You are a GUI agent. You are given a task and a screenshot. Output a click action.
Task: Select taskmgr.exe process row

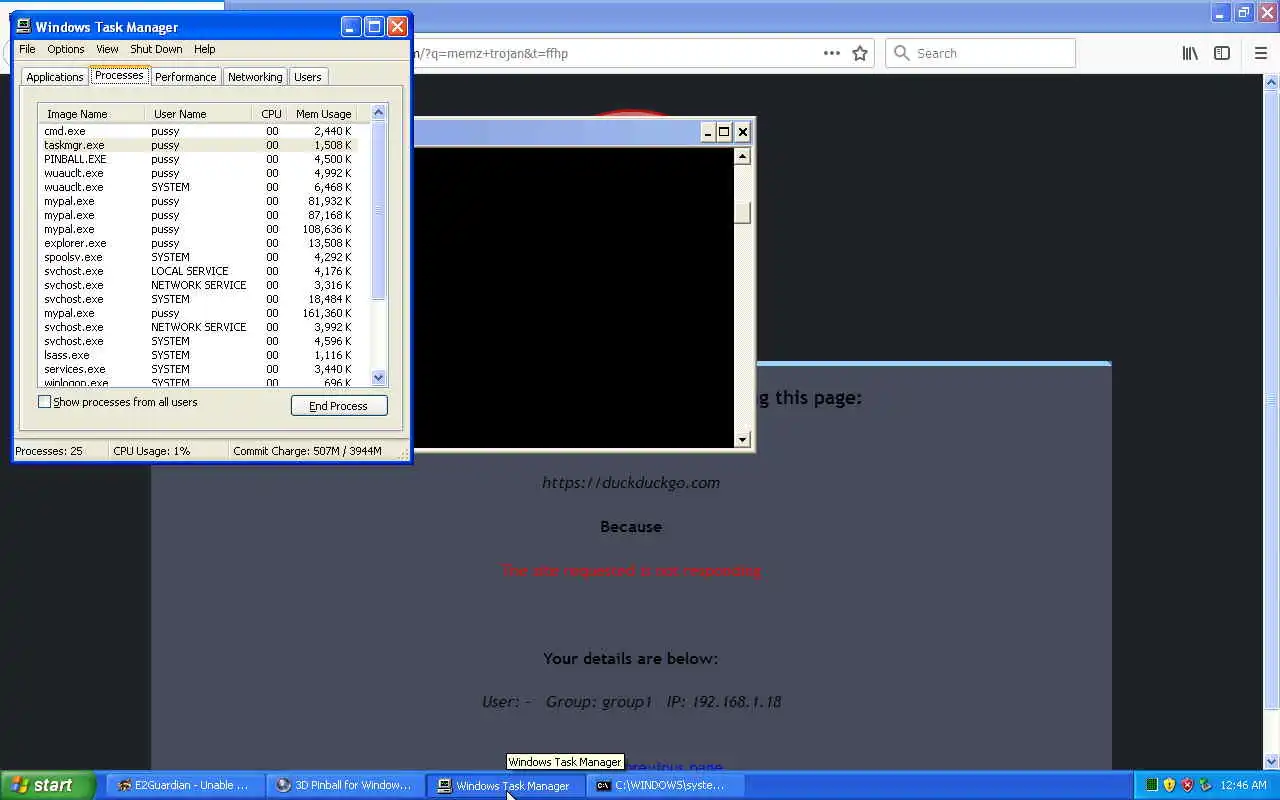tap(198, 145)
